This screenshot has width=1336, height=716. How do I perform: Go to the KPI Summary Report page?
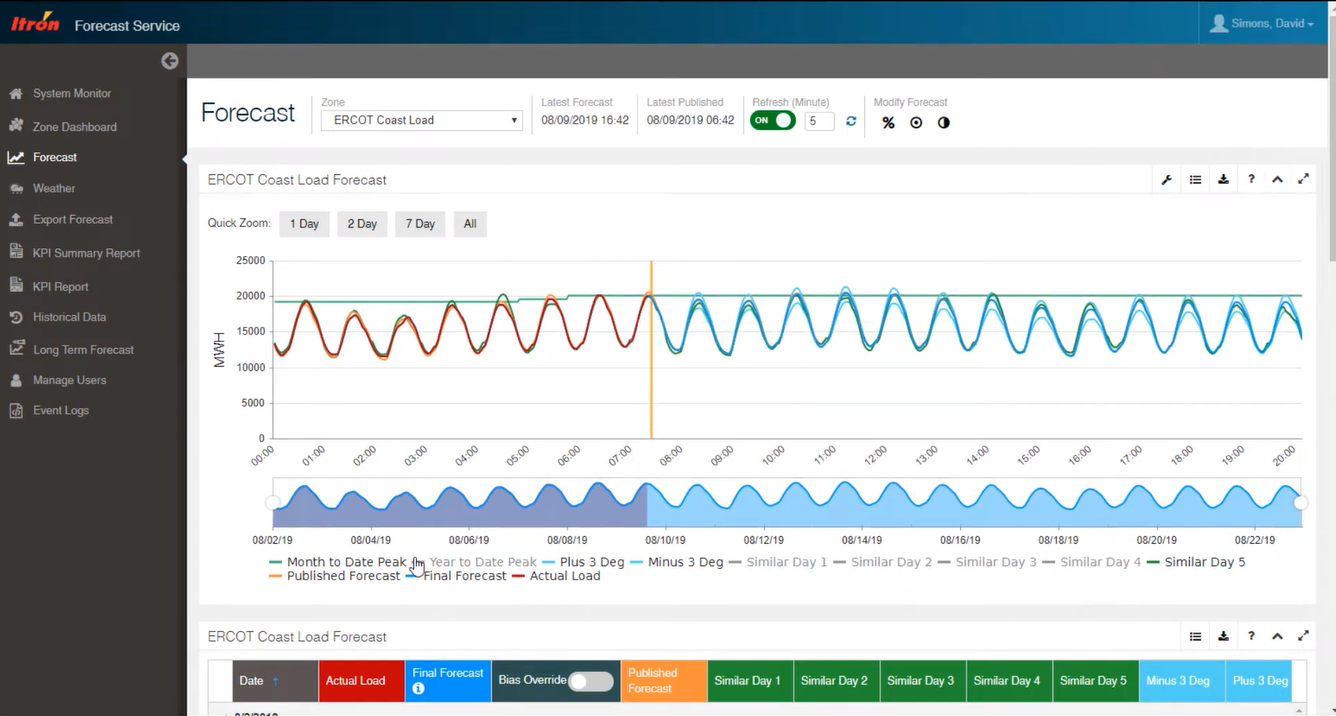tap(86, 253)
